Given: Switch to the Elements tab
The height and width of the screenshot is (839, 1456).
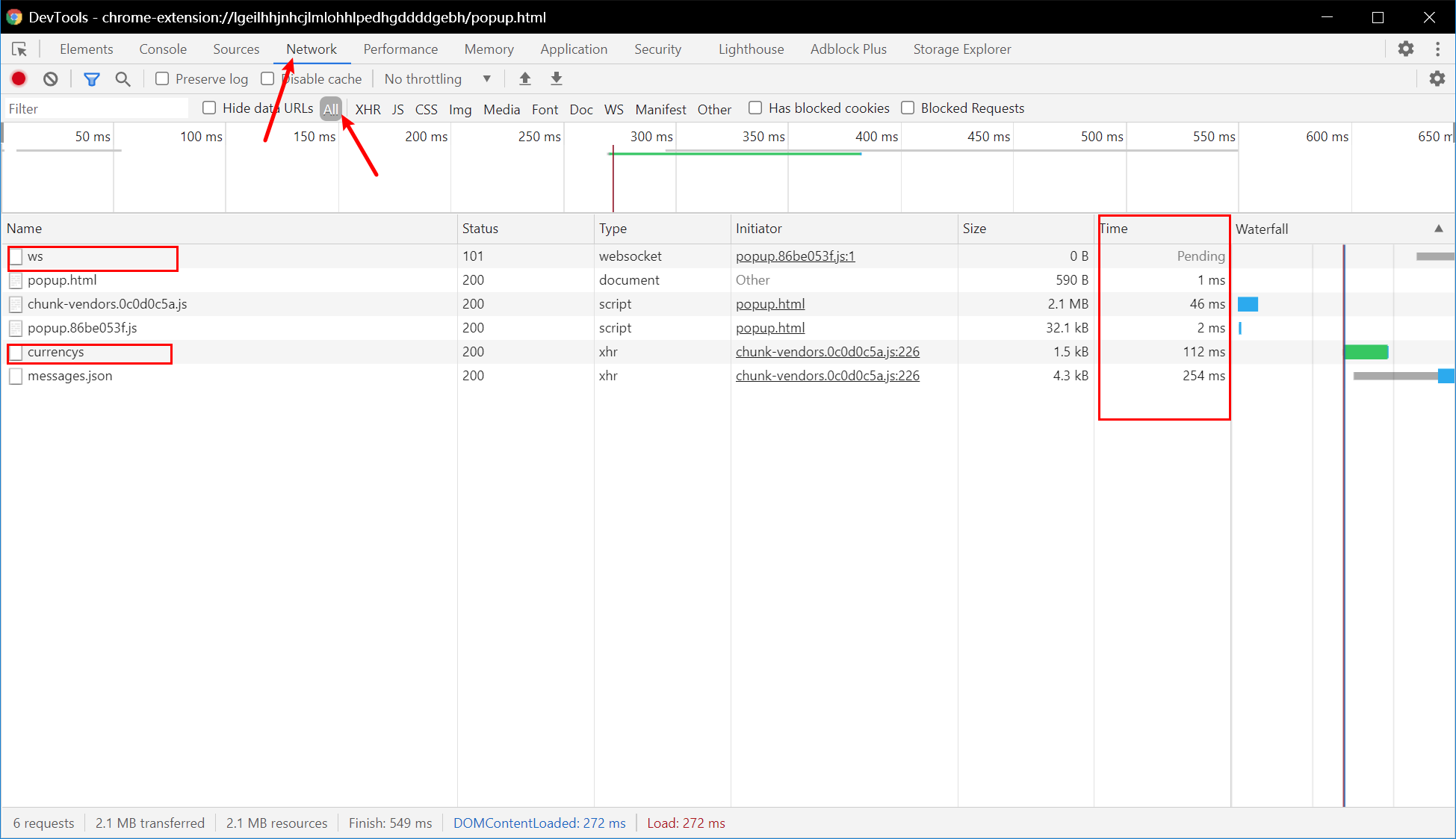Looking at the screenshot, I should (87, 49).
